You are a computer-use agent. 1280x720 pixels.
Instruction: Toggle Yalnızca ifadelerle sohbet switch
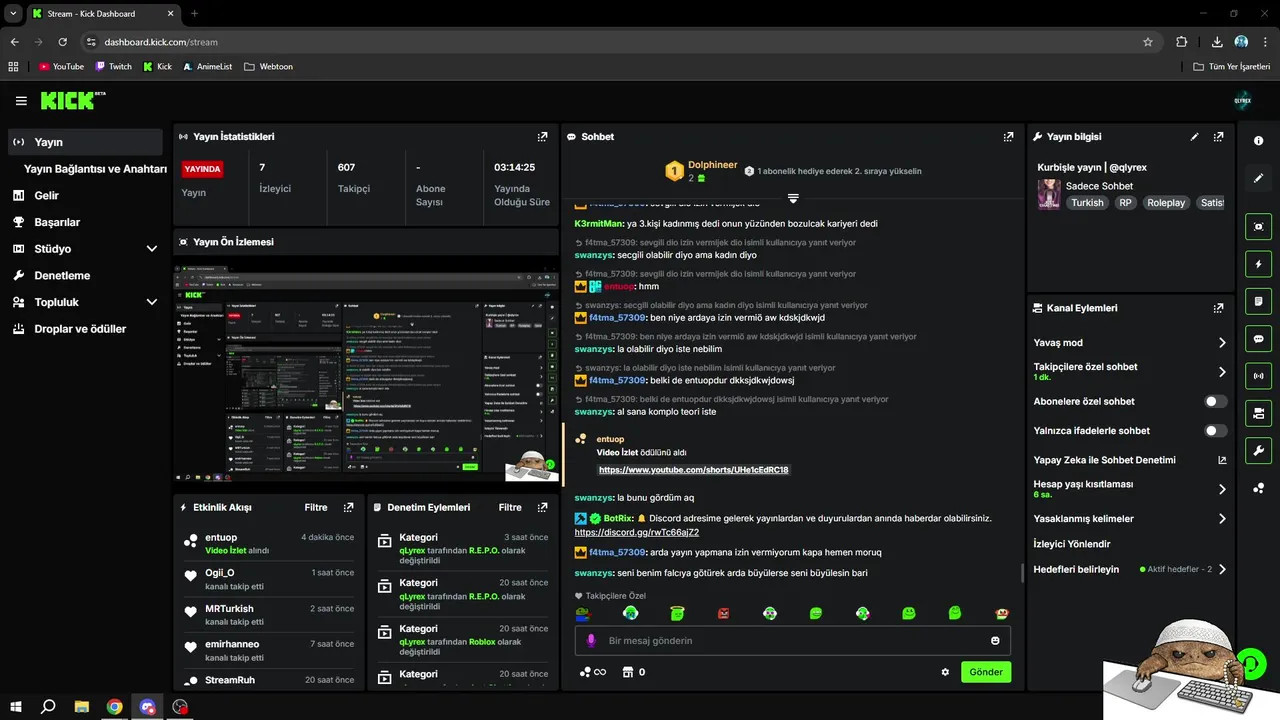(1215, 431)
